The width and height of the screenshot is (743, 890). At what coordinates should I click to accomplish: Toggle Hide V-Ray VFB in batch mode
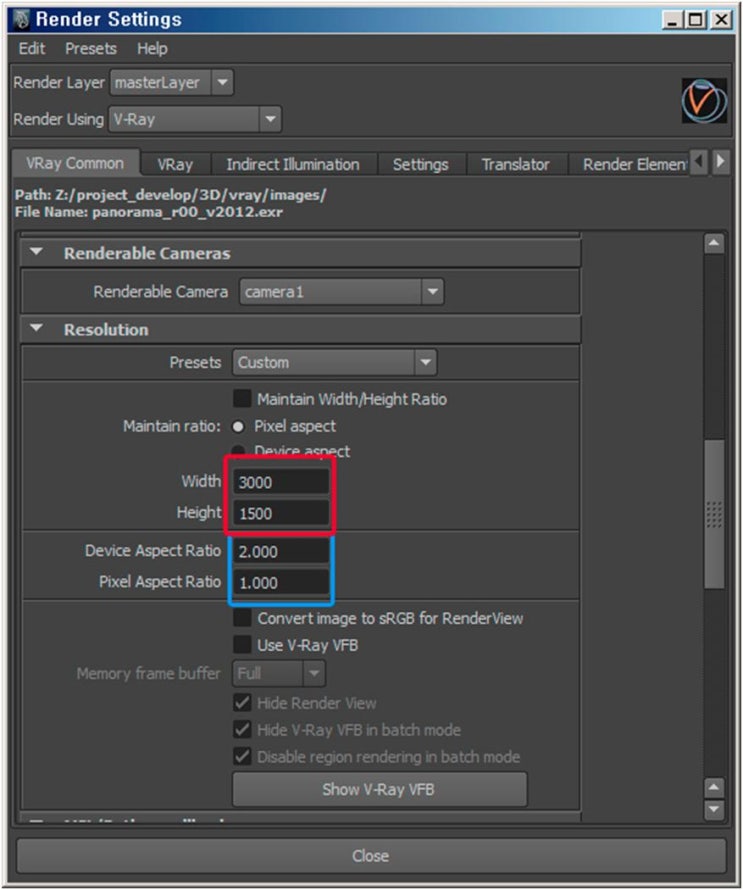(x=242, y=729)
